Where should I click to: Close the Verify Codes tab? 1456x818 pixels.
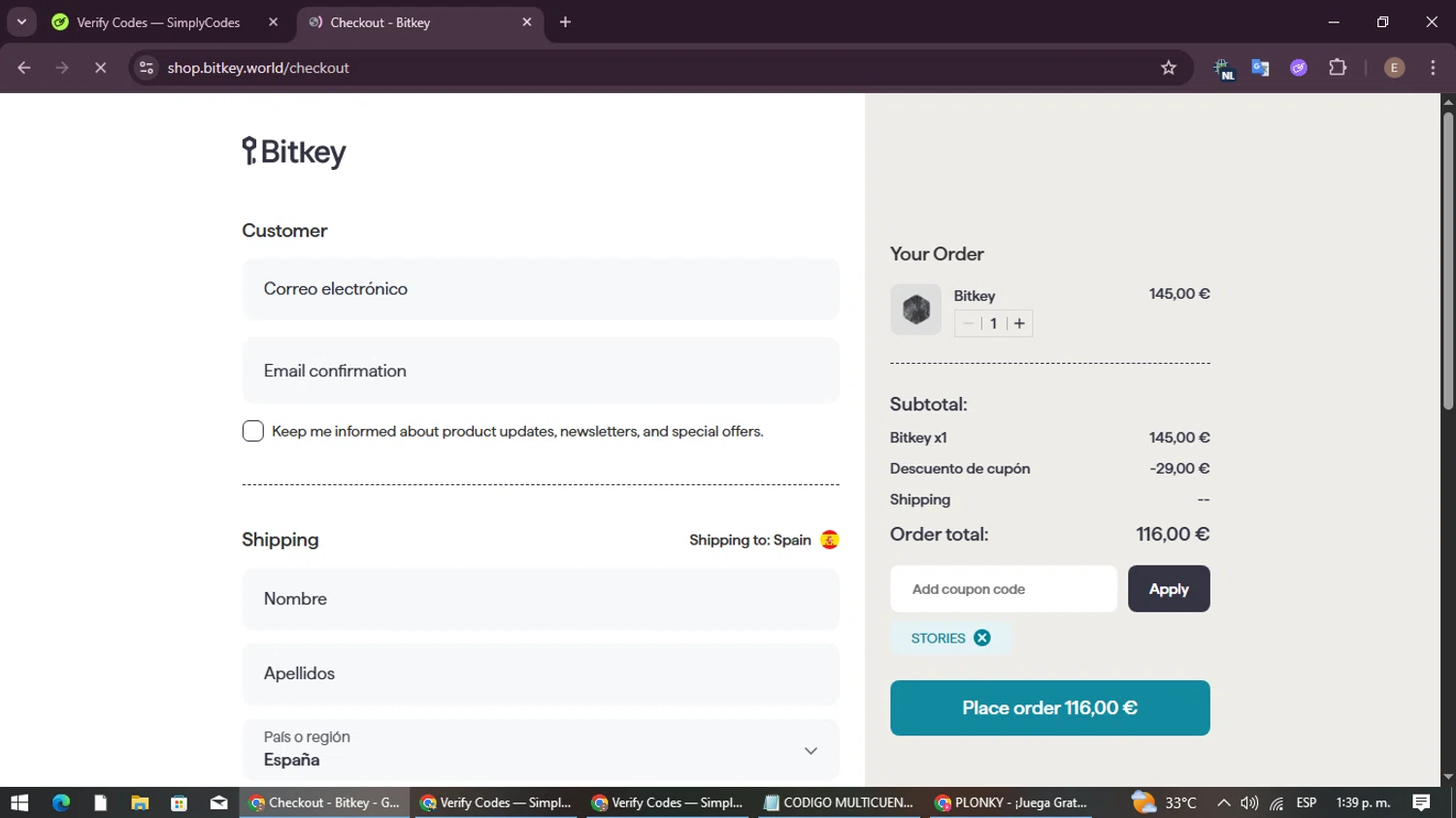point(273,21)
